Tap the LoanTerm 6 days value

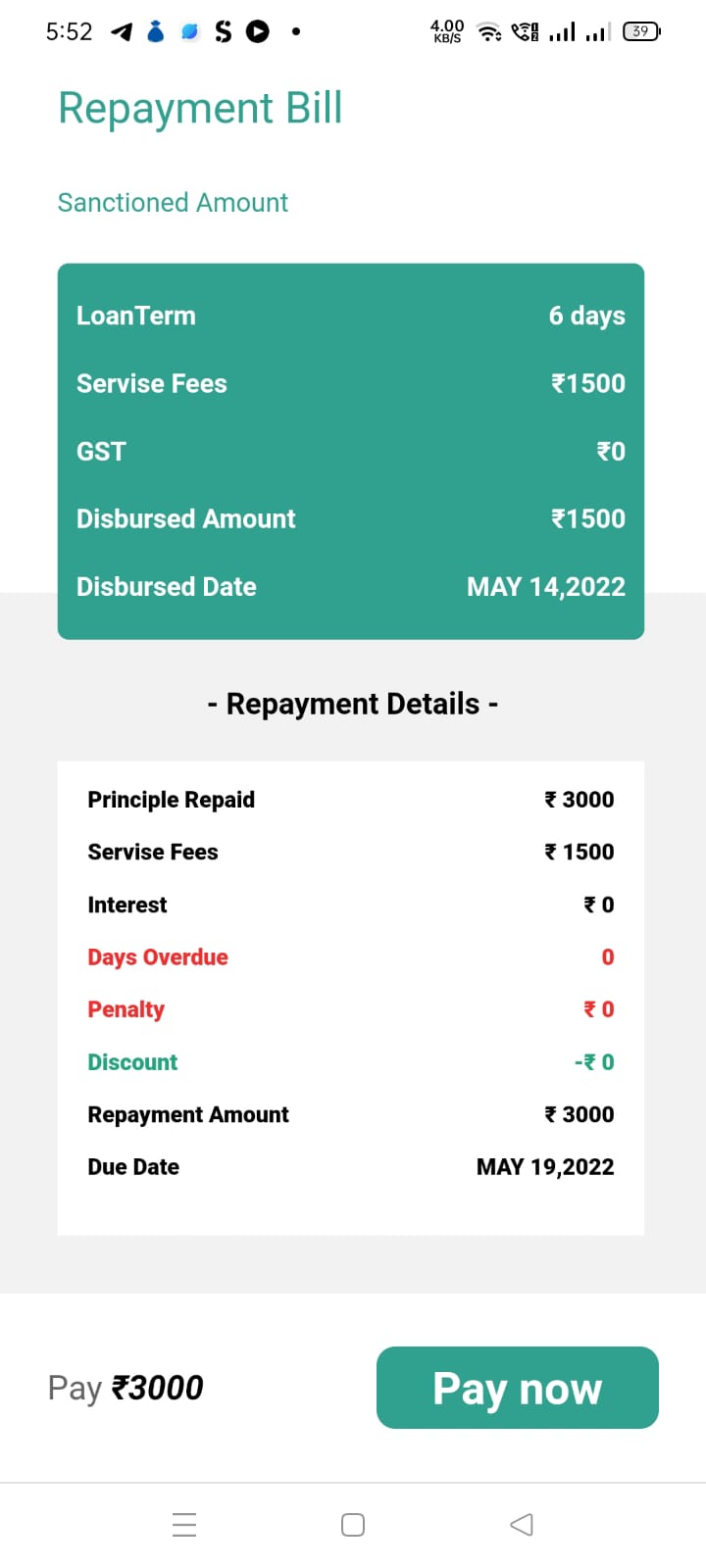coord(586,316)
